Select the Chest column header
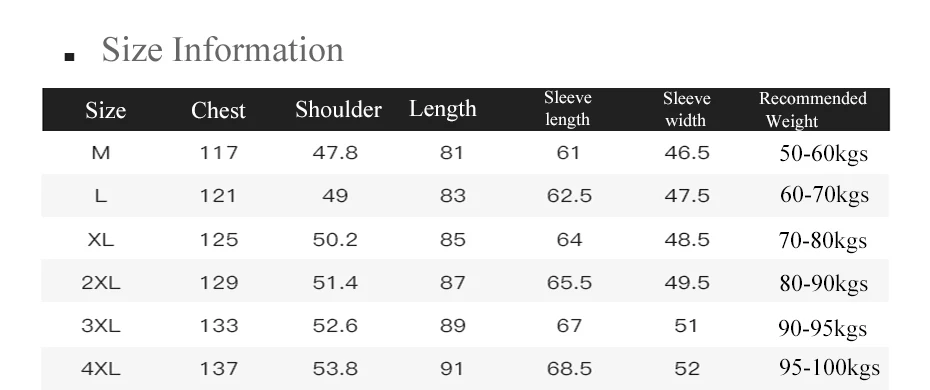930x390 pixels. (218, 110)
